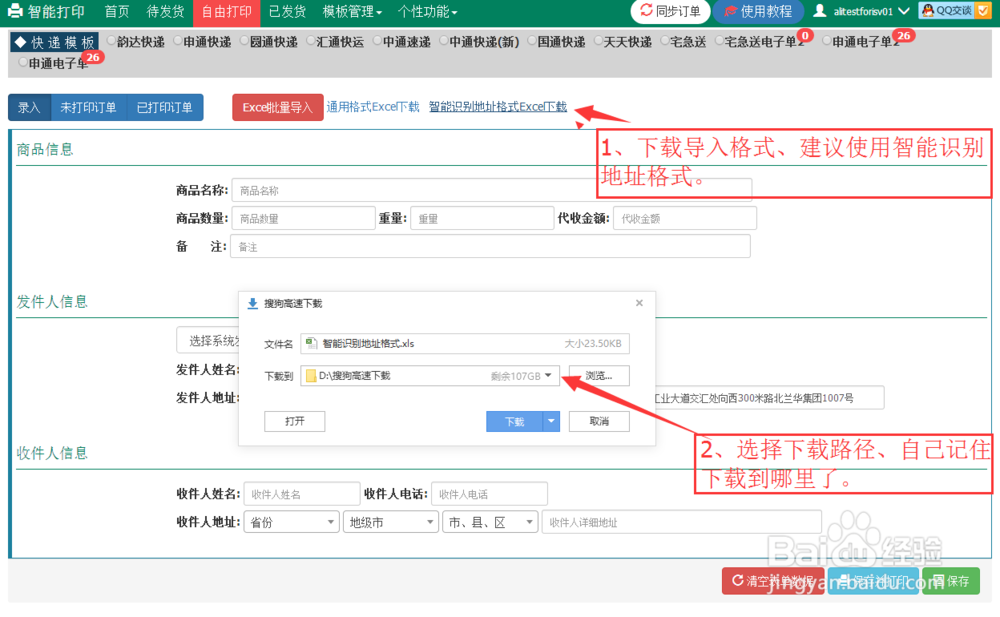Screen dimensions: 1000x617
Task: Click the 同步订单 refresh icon
Action: (x=646, y=10)
